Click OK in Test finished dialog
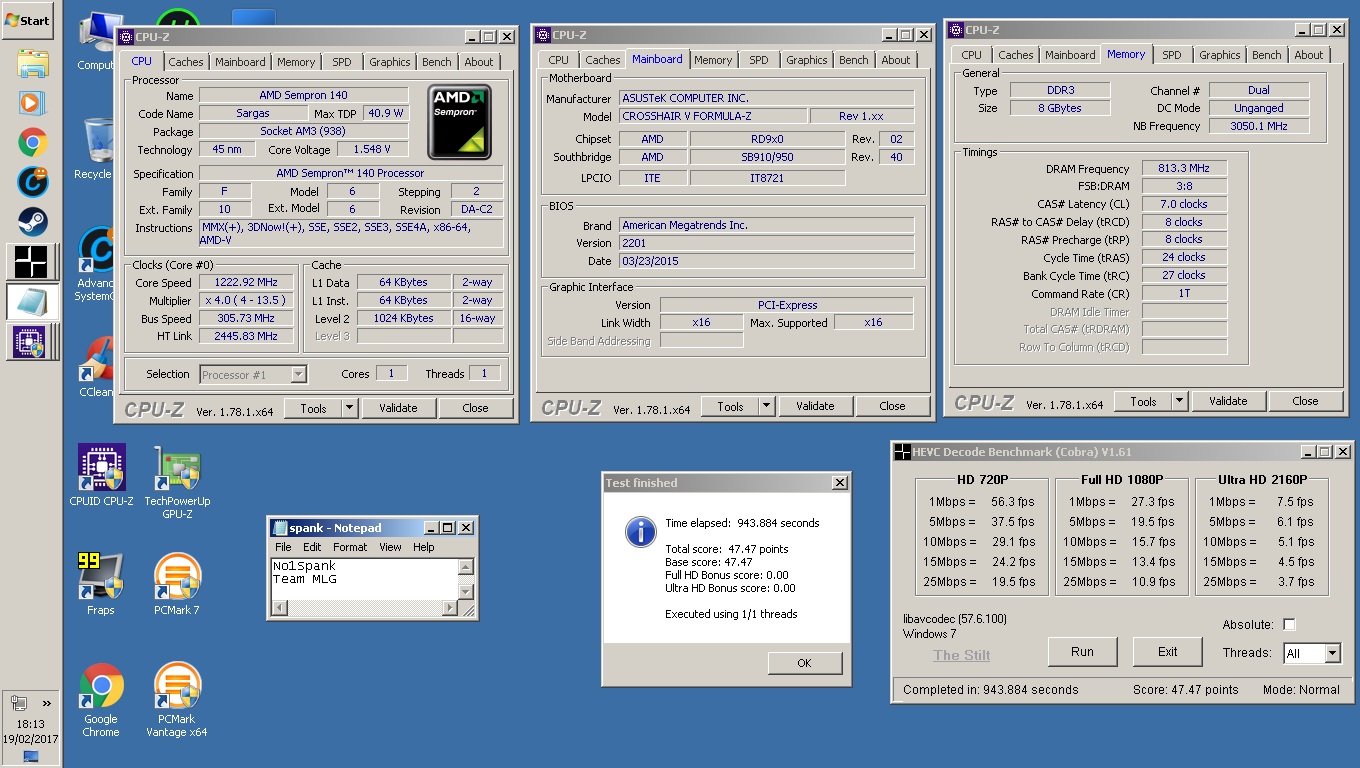 click(805, 663)
